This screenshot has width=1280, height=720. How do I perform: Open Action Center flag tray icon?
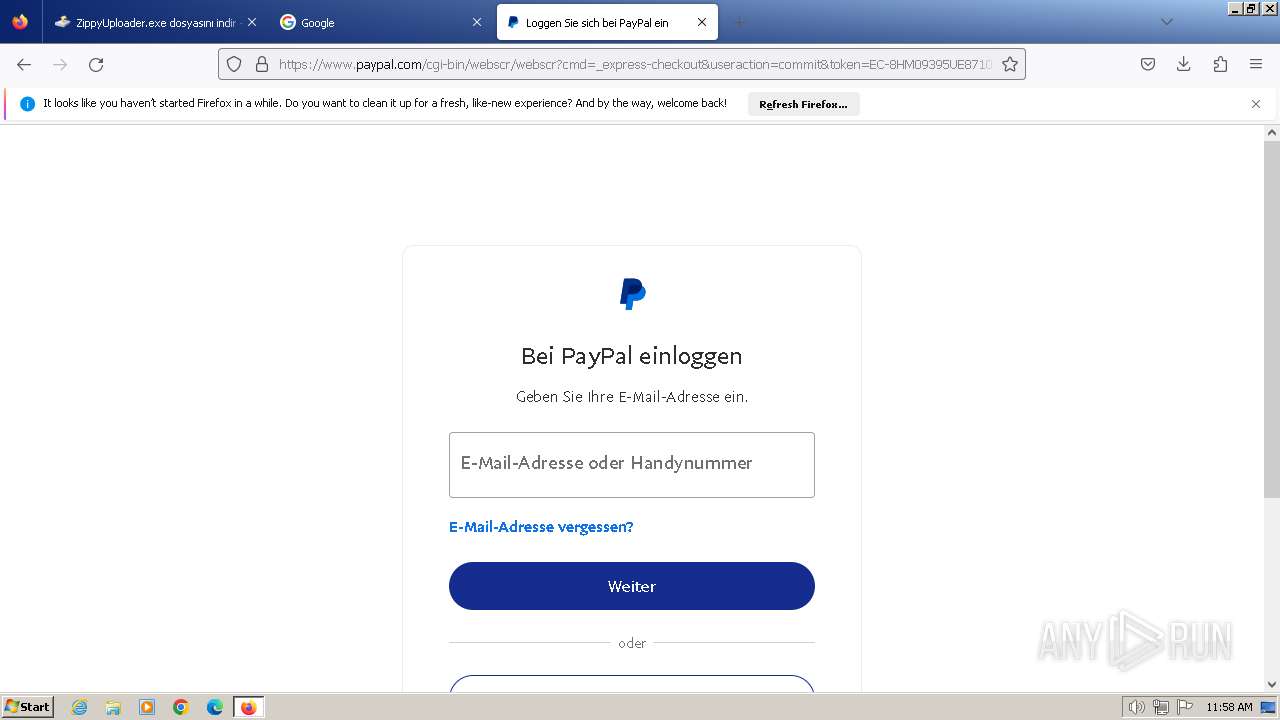pos(1184,707)
